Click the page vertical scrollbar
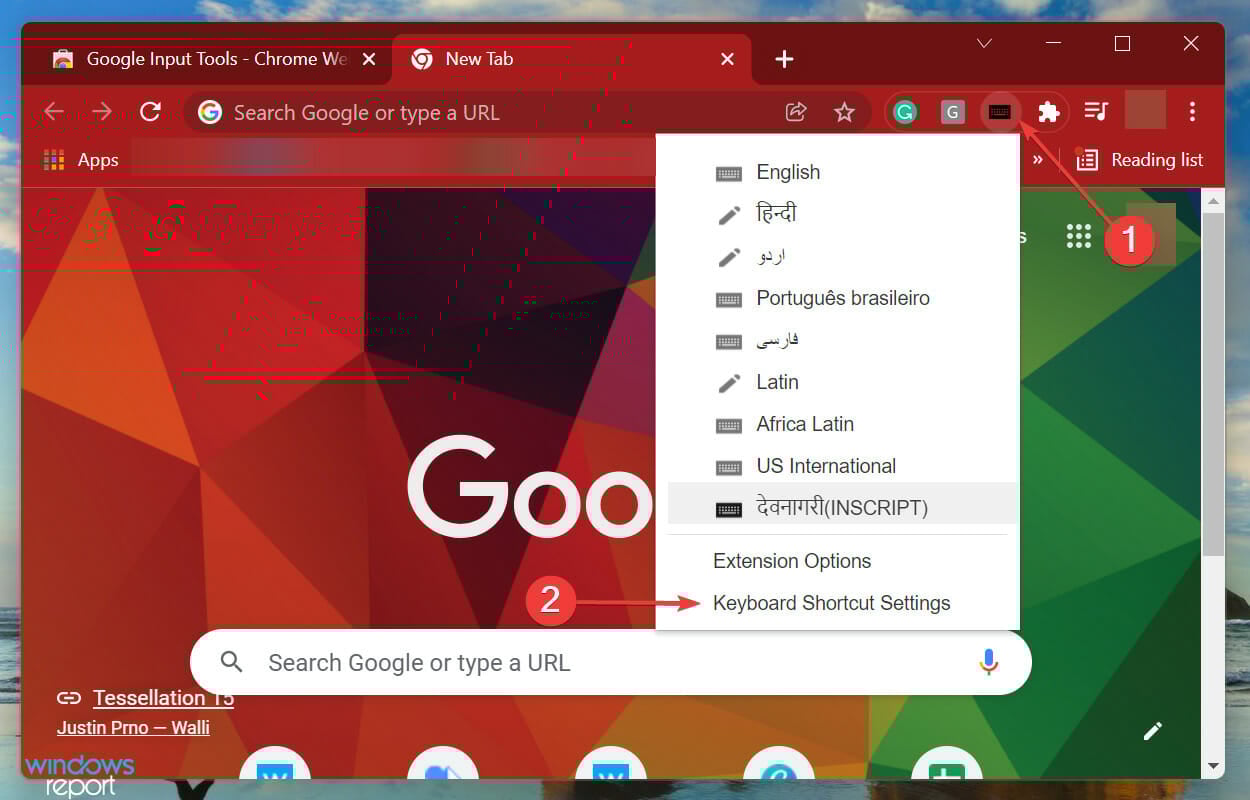This screenshot has height=800, width=1250. coord(1213,385)
